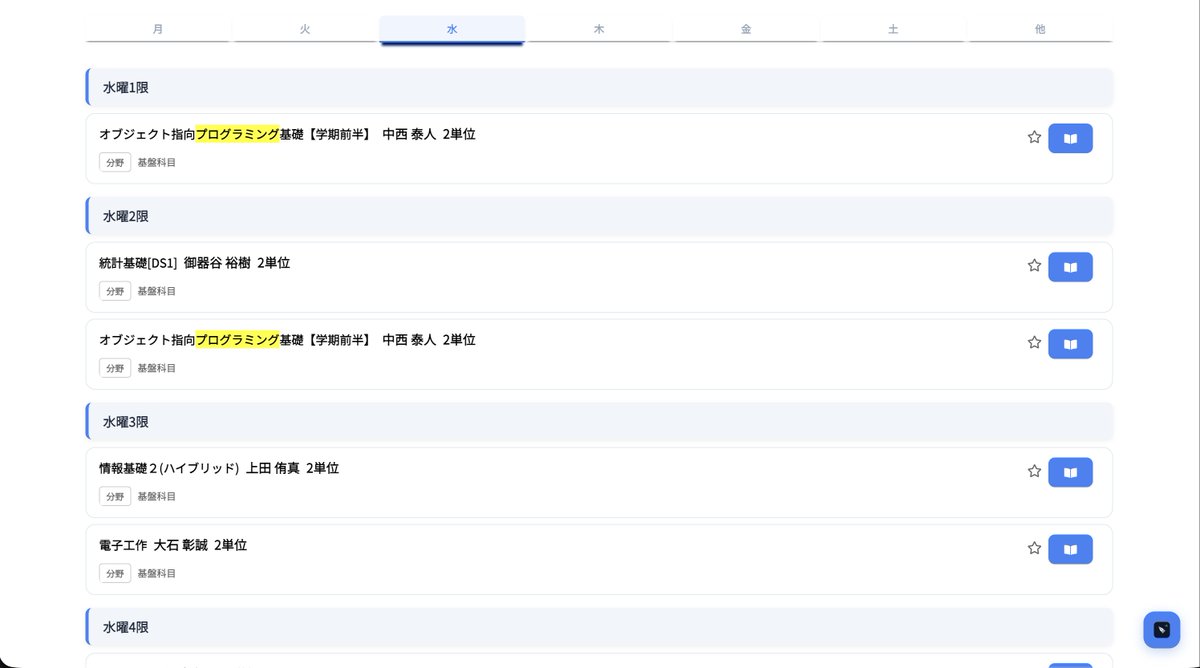Click the floating dark icon button at bottom right
This screenshot has height=668, width=1200.
1162,630
